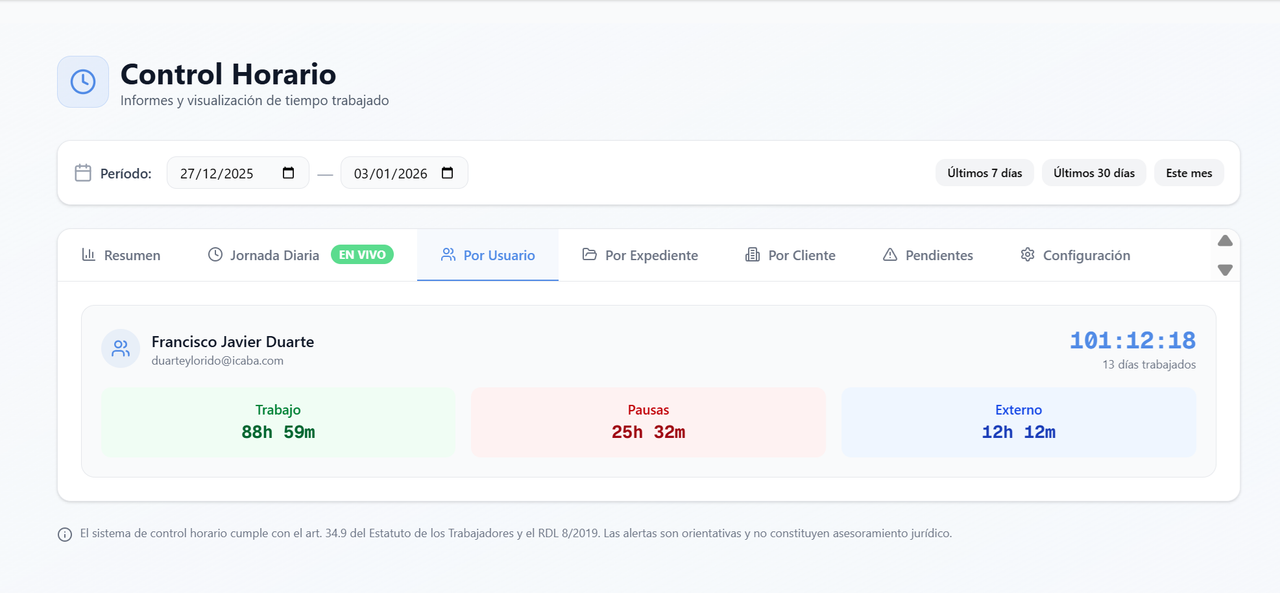Screen dimensions: 1280x593
Task: Click the users icon on the Por Usuario tab
Action: click(x=448, y=255)
